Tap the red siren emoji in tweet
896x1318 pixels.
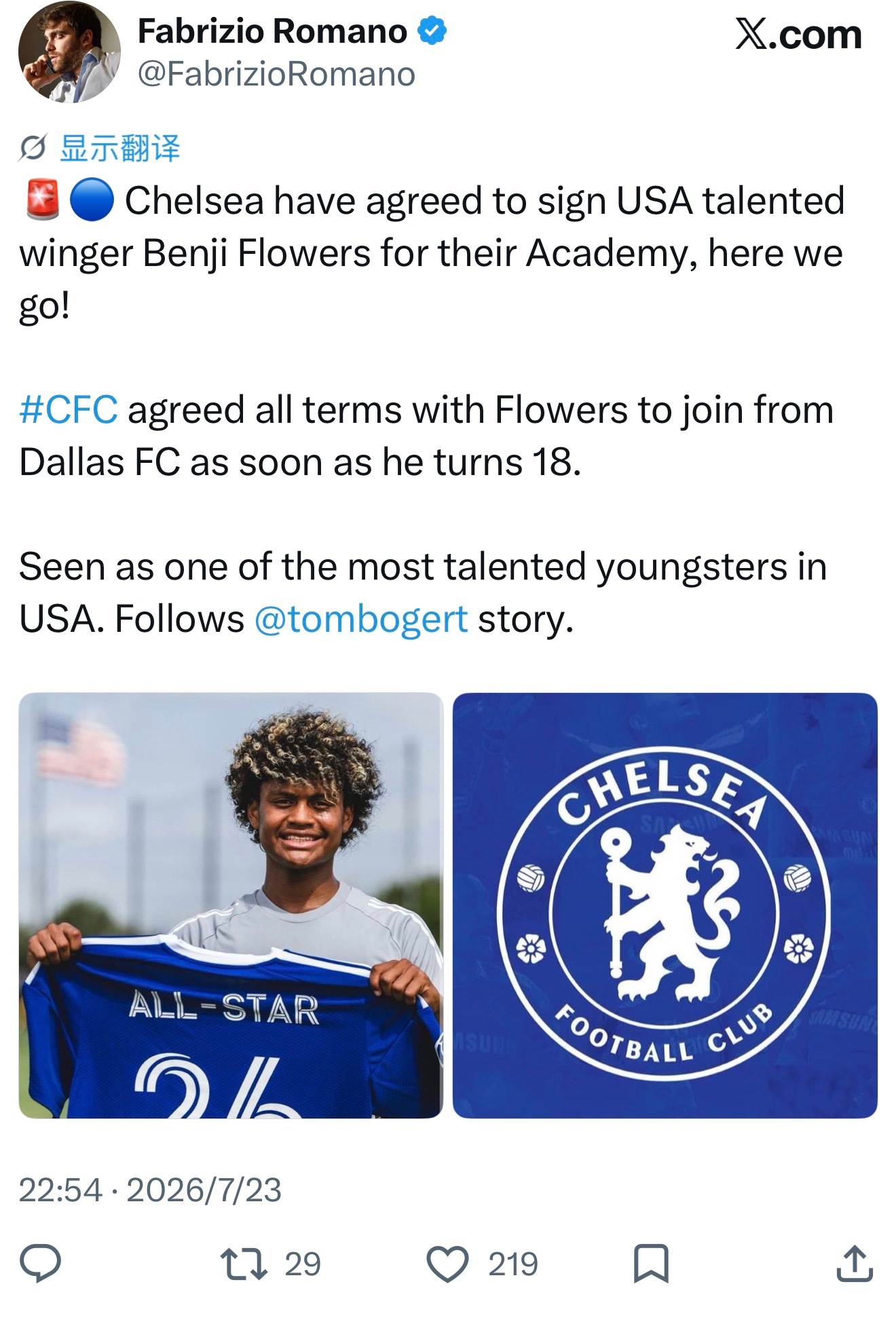(x=43, y=201)
